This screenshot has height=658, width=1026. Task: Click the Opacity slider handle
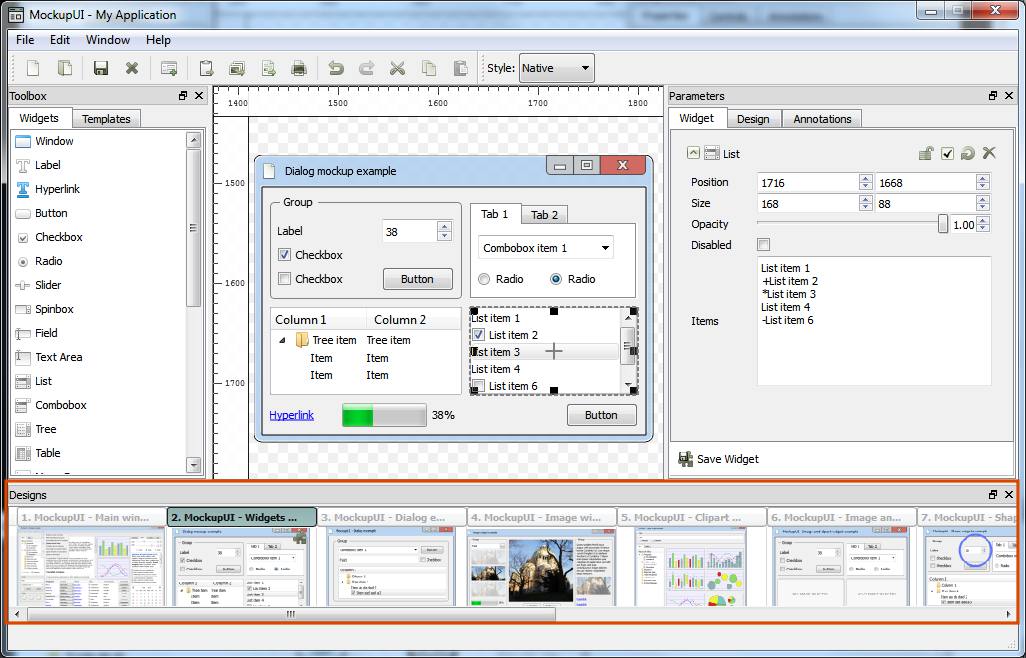[x=942, y=224]
